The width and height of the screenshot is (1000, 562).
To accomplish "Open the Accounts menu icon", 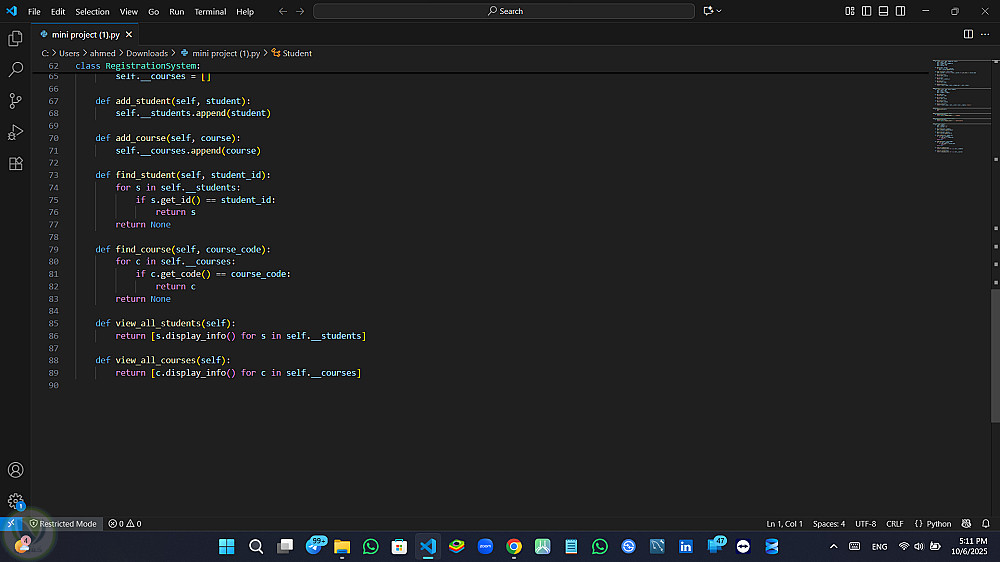I will coord(15,470).
